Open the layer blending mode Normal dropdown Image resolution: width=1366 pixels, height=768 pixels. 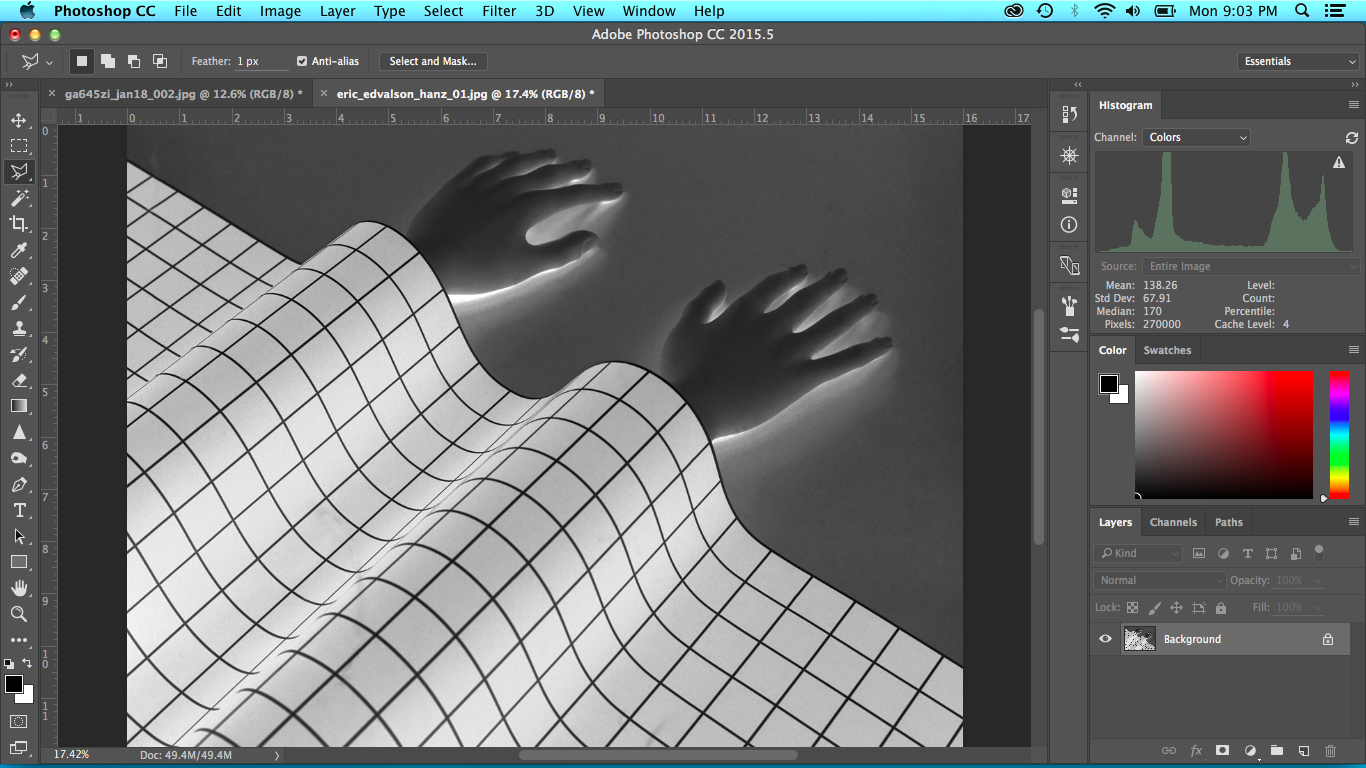(x=1160, y=580)
